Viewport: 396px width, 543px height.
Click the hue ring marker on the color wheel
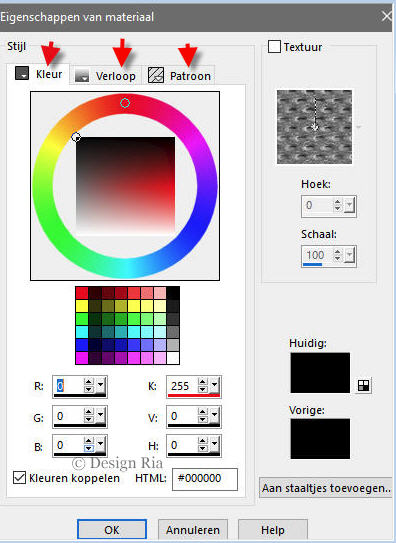[x=125, y=103]
